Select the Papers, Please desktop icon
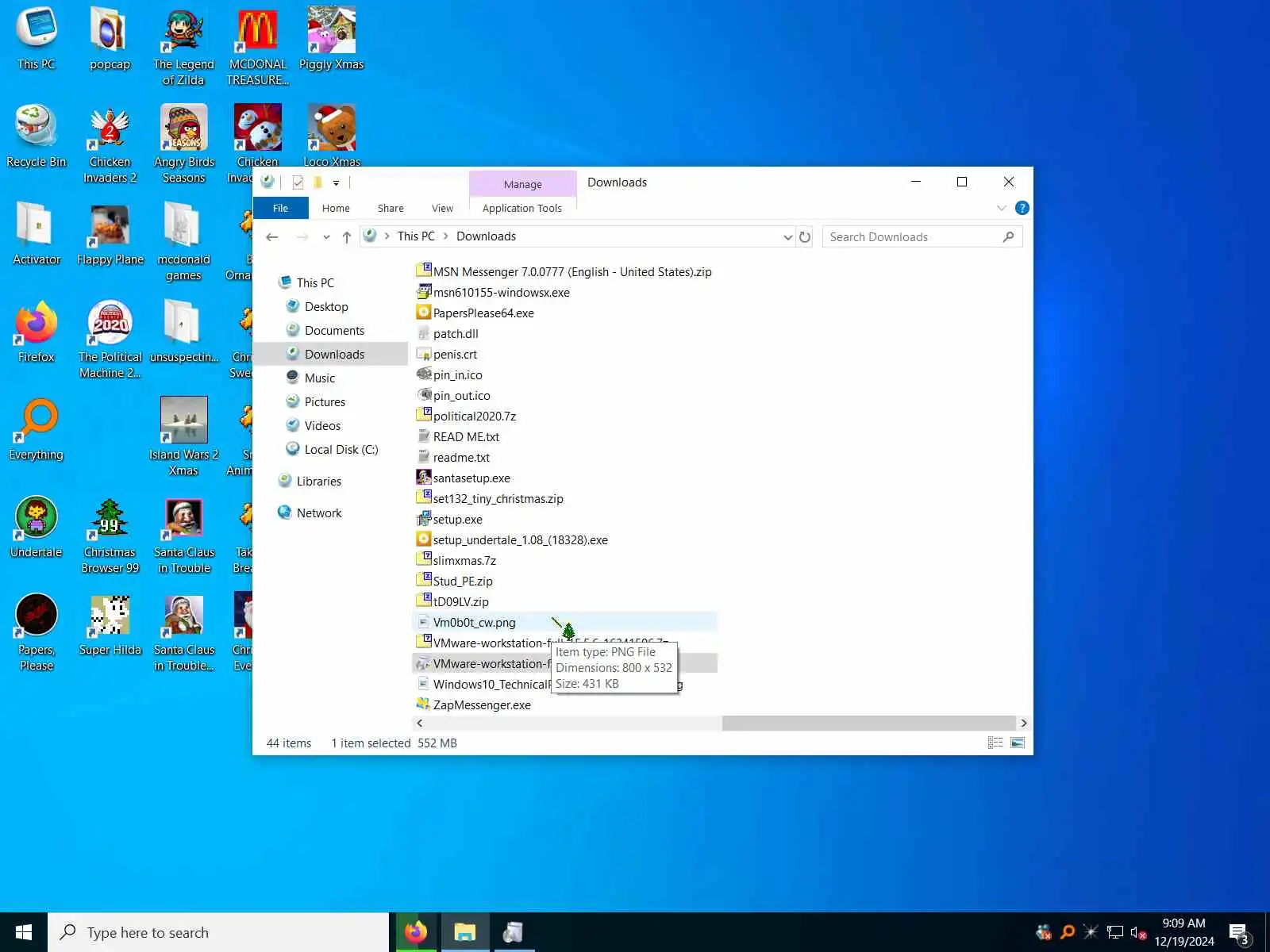The width and height of the screenshot is (1270, 952). pyautogui.click(x=37, y=633)
